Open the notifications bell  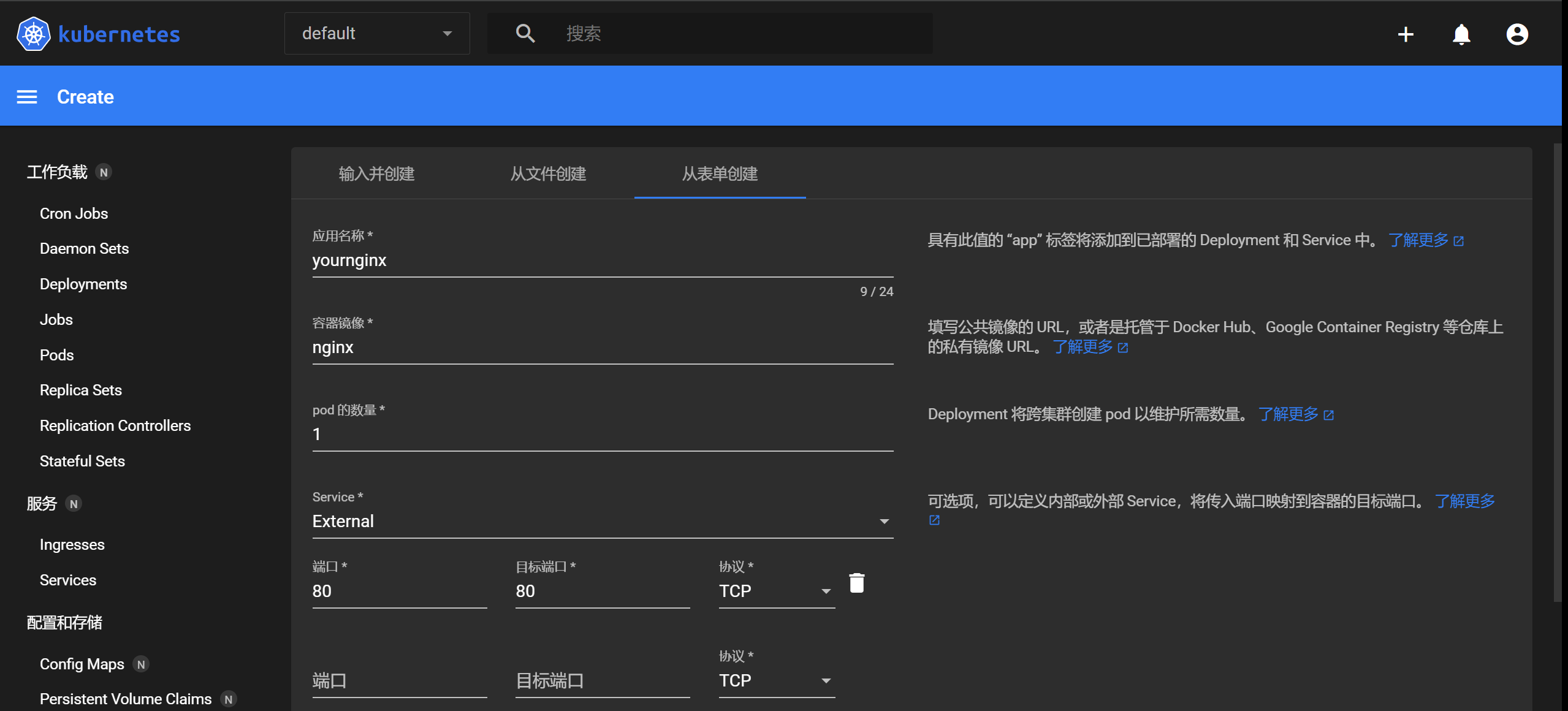tap(1461, 34)
